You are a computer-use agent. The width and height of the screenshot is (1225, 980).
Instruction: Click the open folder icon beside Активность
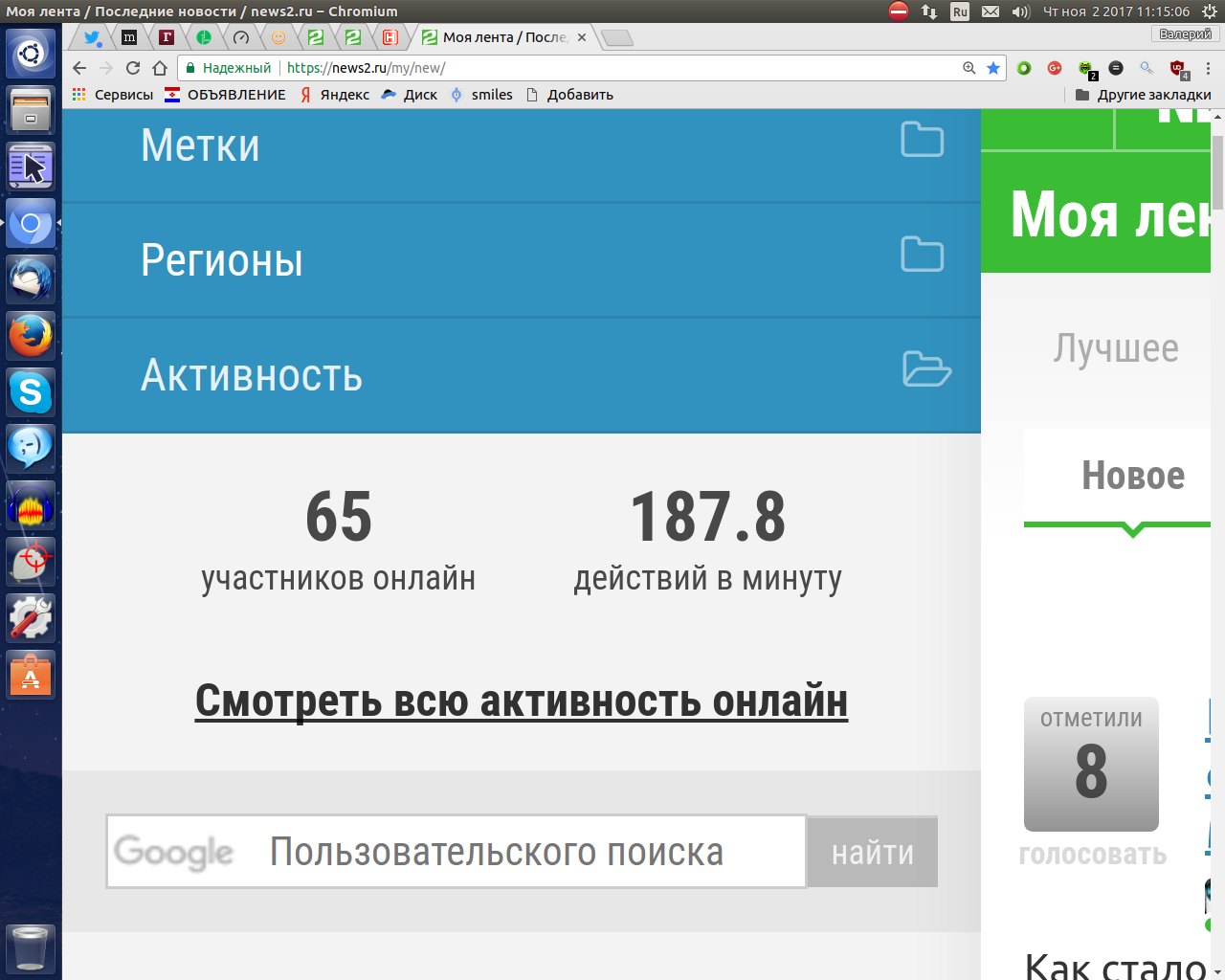[925, 369]
